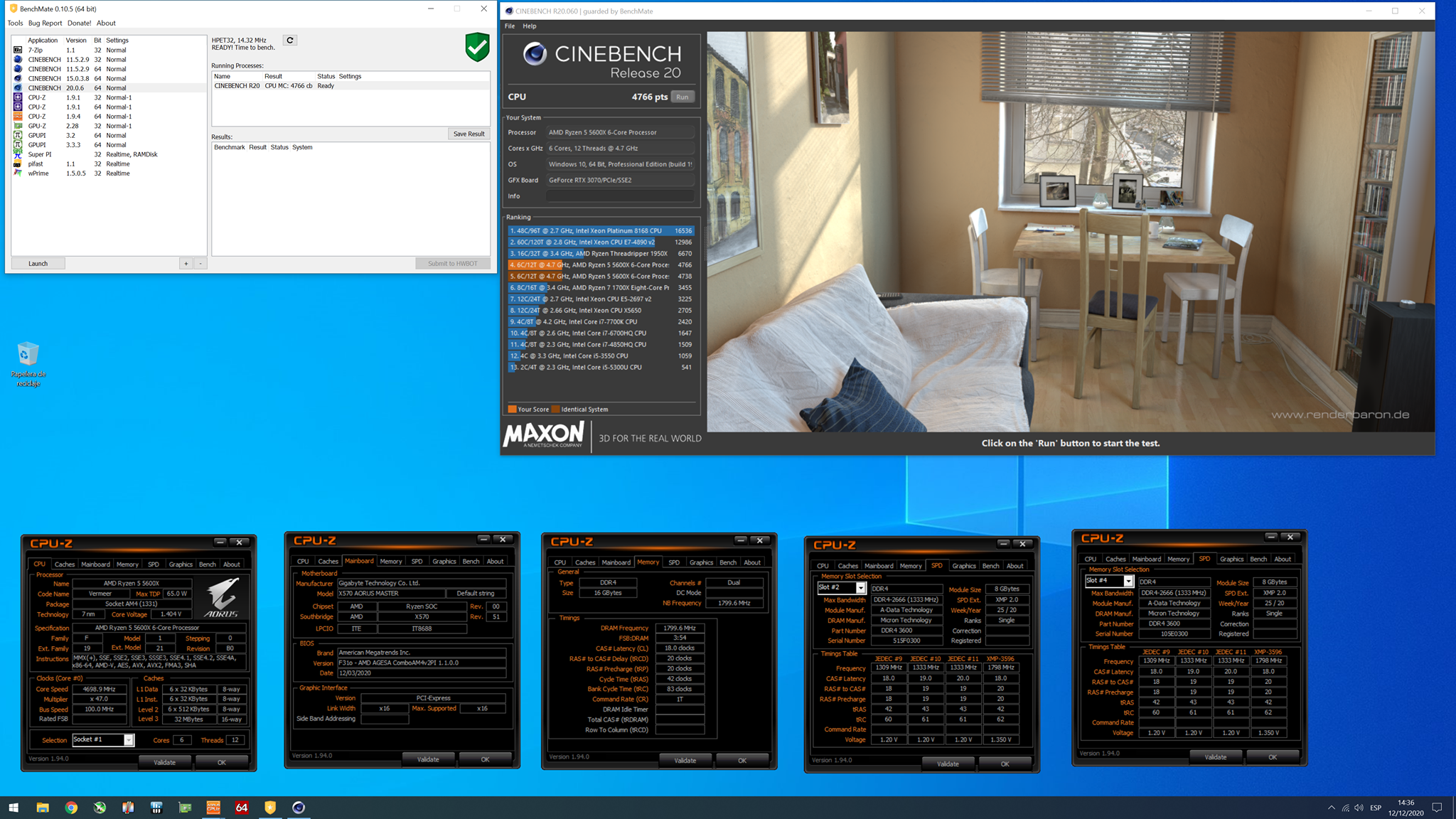This screenshot has width=1456, height=819.
Task: Click the refresh timer icon in BenchMate
Action: click(x=290, y=41)
